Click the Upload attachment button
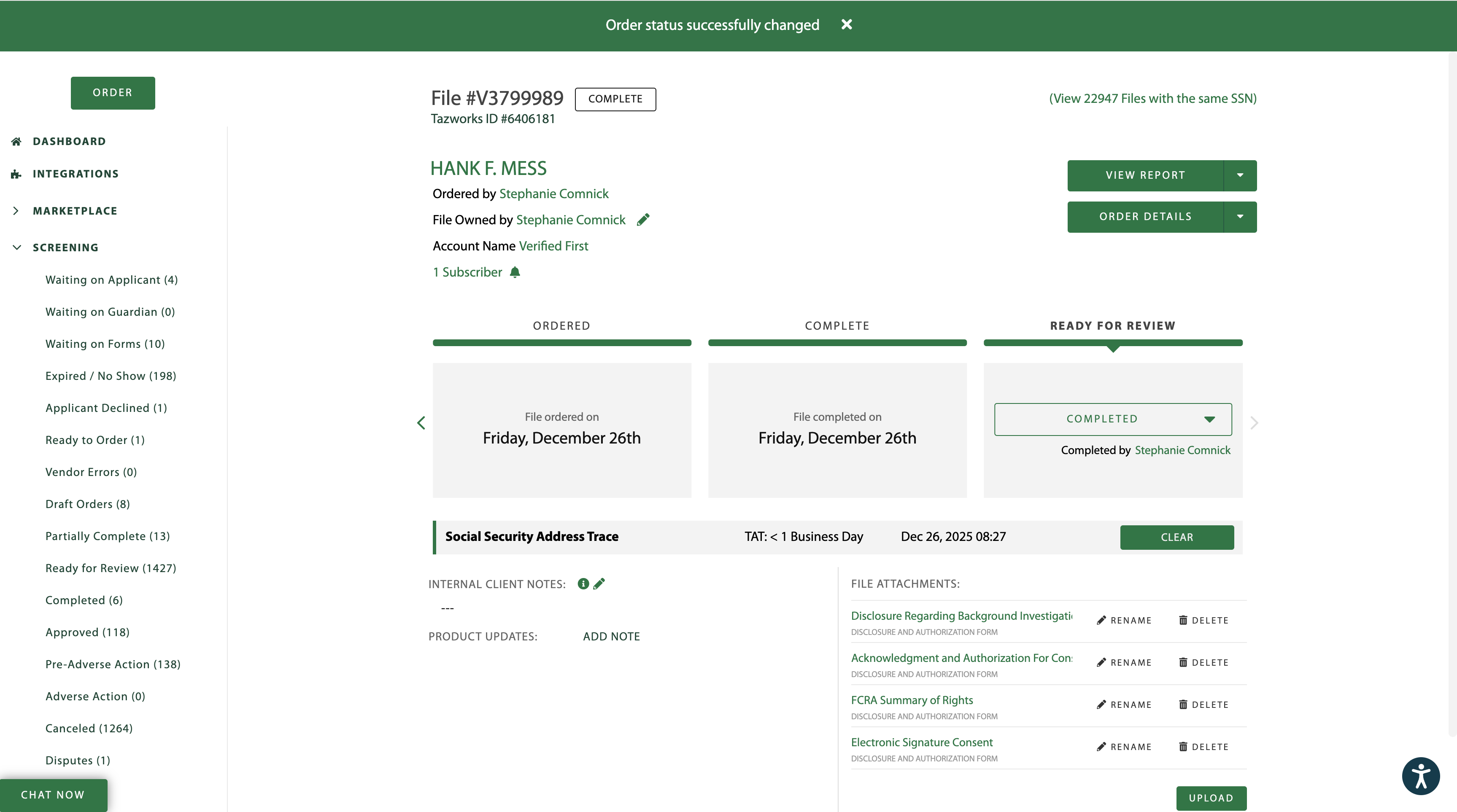This screenshot has width=1457, height=812. [1211, 798]
